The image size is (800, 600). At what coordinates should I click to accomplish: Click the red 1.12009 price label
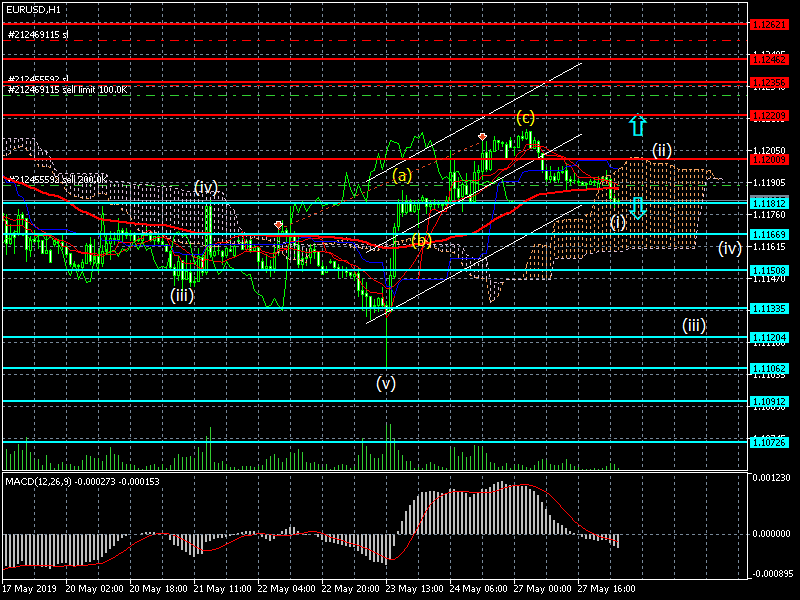point(768,160)
